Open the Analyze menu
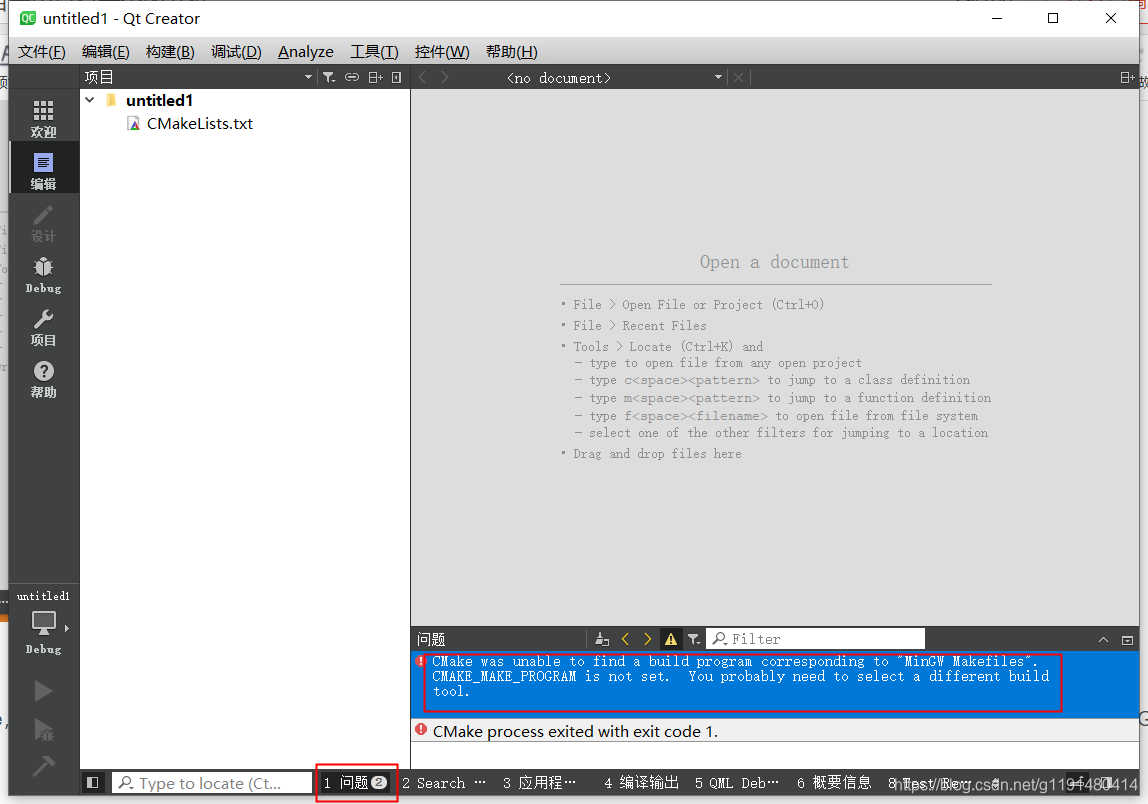 pyautogui.click(x=306, y=52)
